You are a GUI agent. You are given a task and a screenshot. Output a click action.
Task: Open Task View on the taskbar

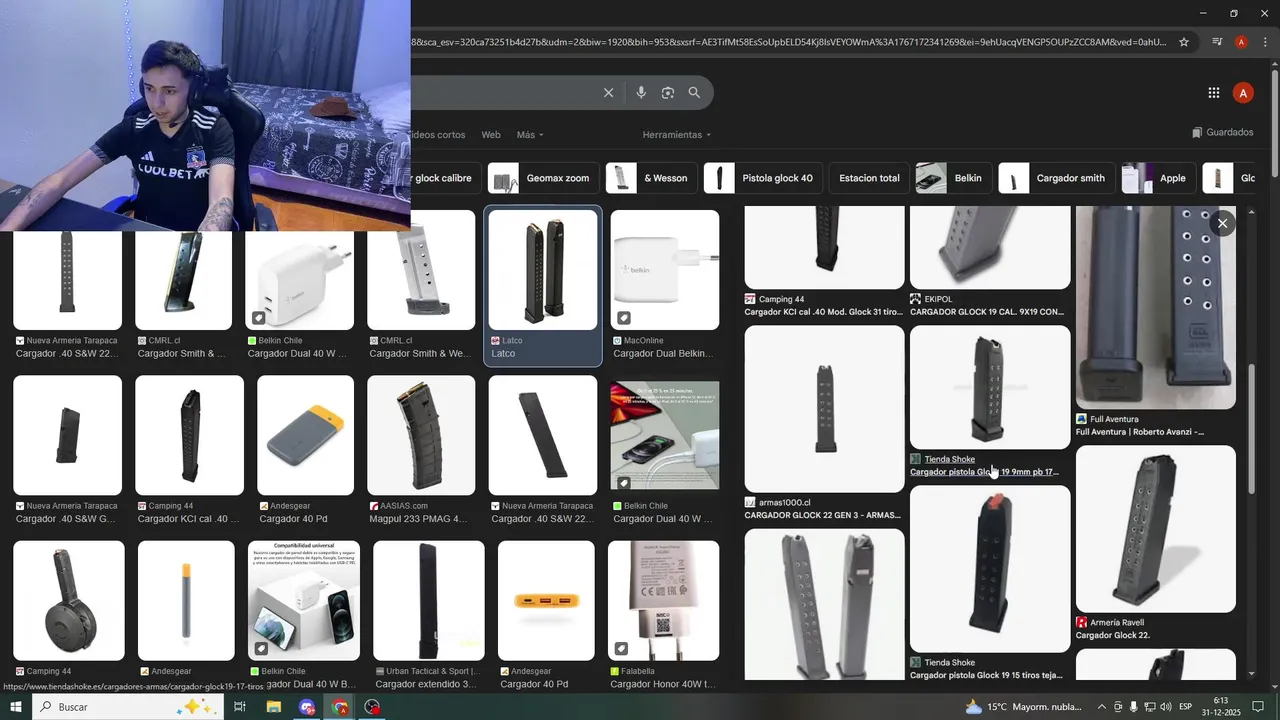click(240, 707)
